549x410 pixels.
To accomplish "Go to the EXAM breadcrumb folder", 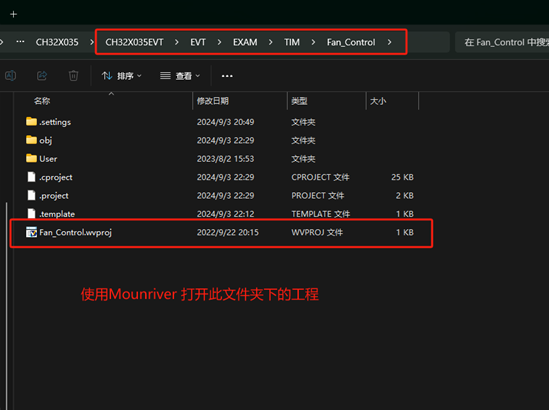I will coord(245,42).
